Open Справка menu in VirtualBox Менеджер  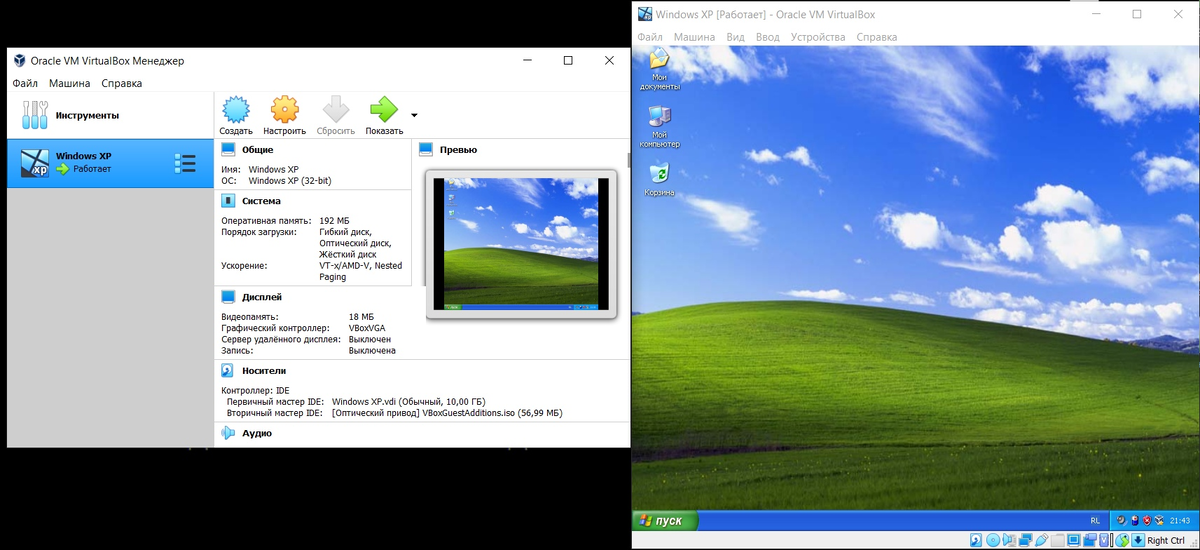122,83
